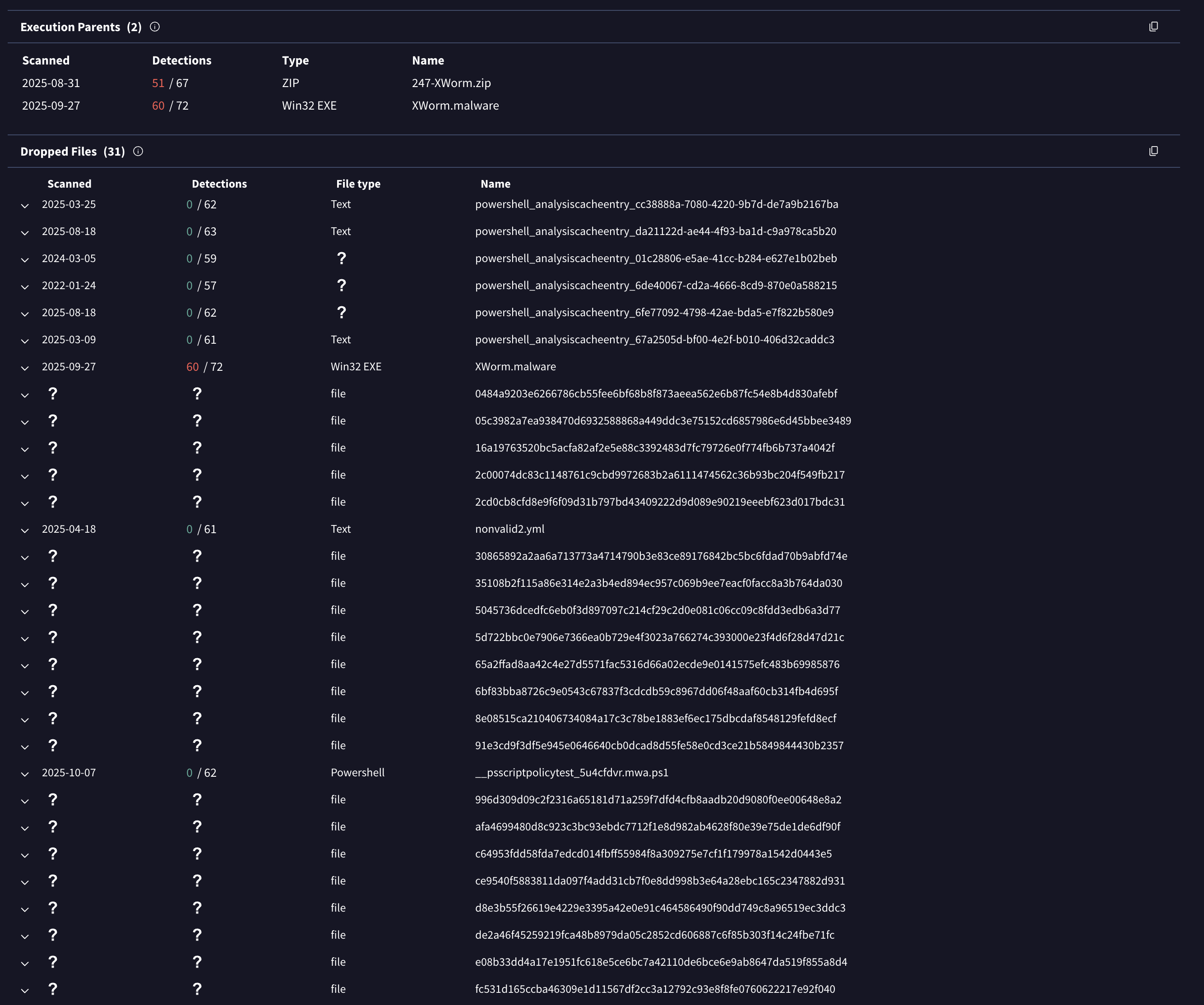Click unknown detections icon for fc531d165c file

pos(197,989)
